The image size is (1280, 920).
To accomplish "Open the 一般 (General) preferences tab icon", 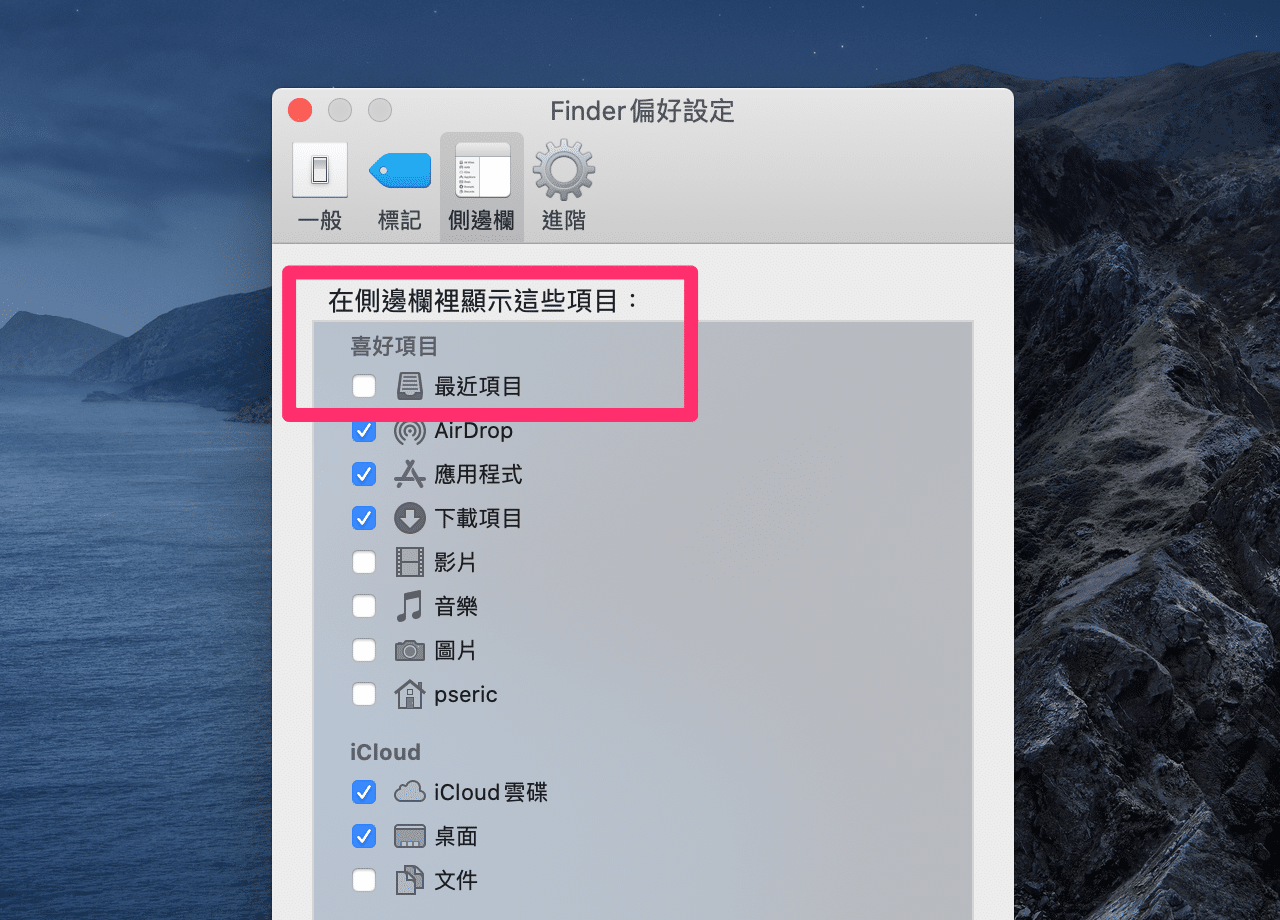I will pyautogui.click(x=320, y=170).
